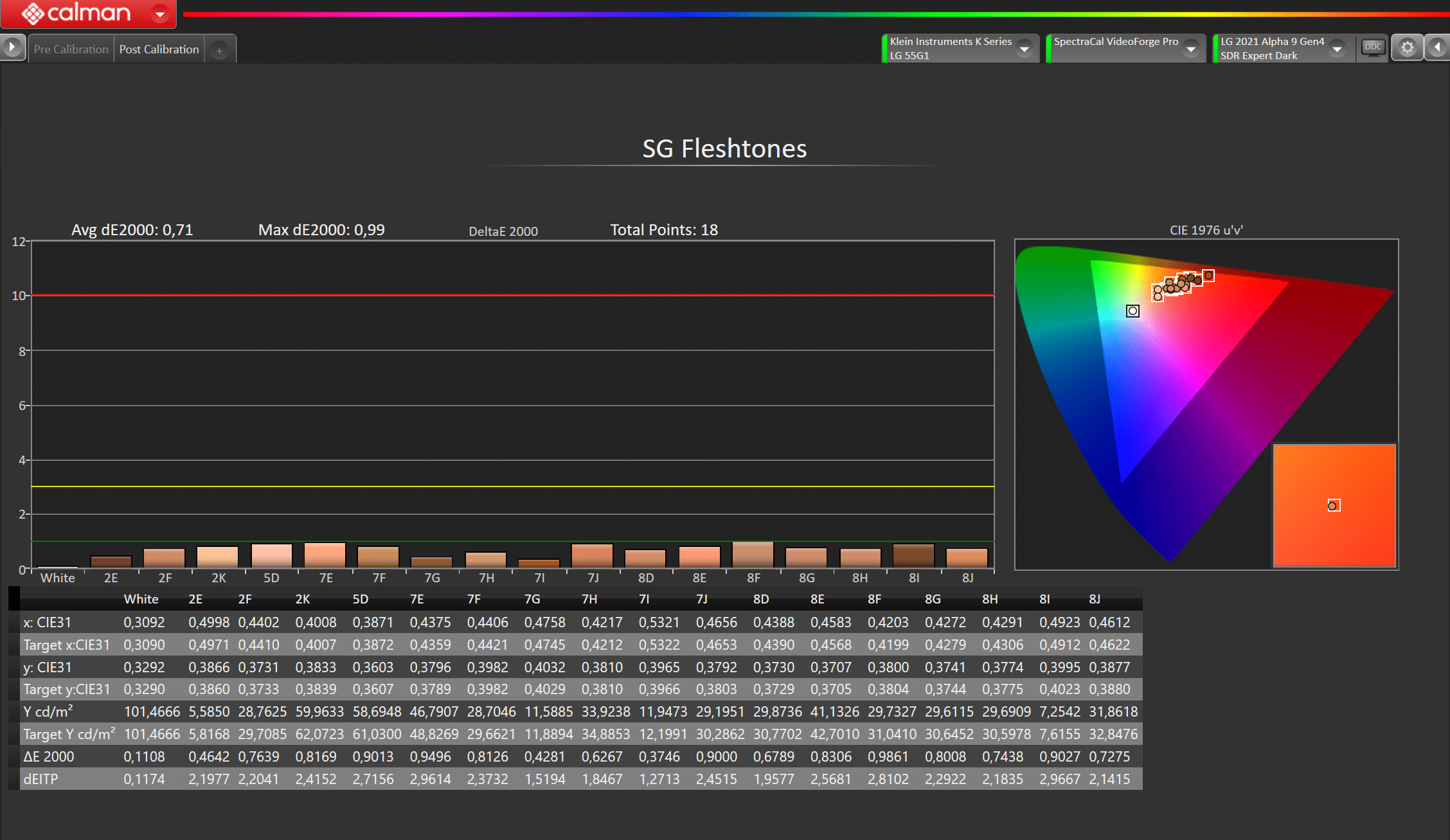The width and height of the screenshot is (1450, 840).
Task: Switch to the Pre Calibration tab
Action: (x=71, y=49)
